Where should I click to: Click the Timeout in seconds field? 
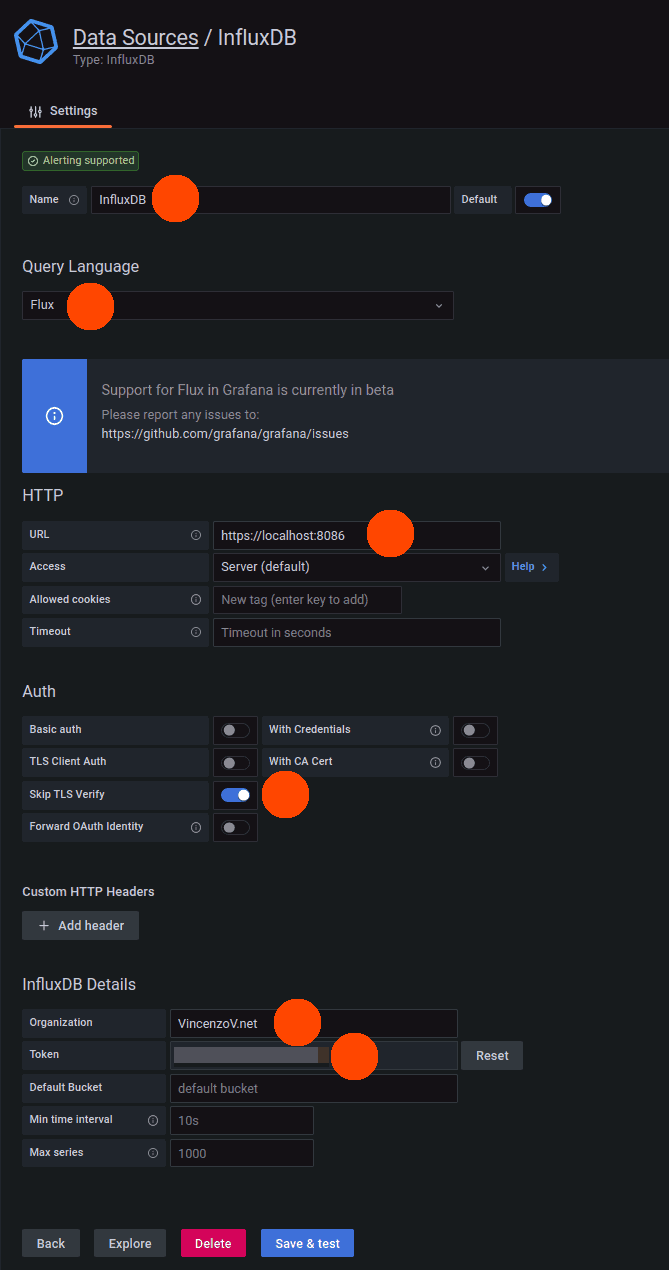coord(357,632)
